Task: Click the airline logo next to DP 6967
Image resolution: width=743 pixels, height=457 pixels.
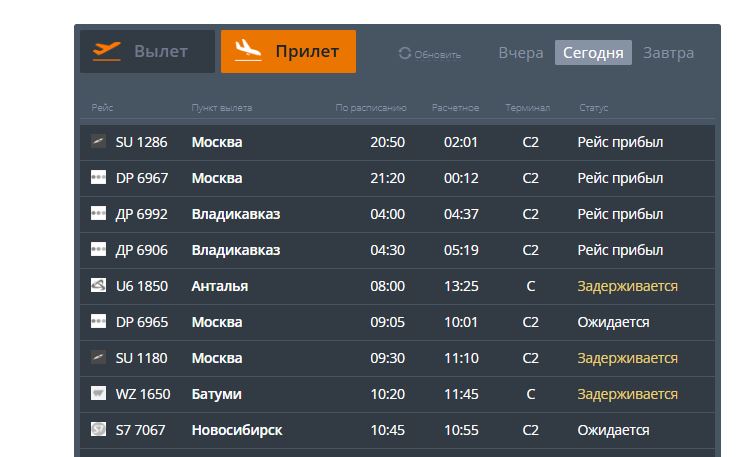Action: coord(98,177)
